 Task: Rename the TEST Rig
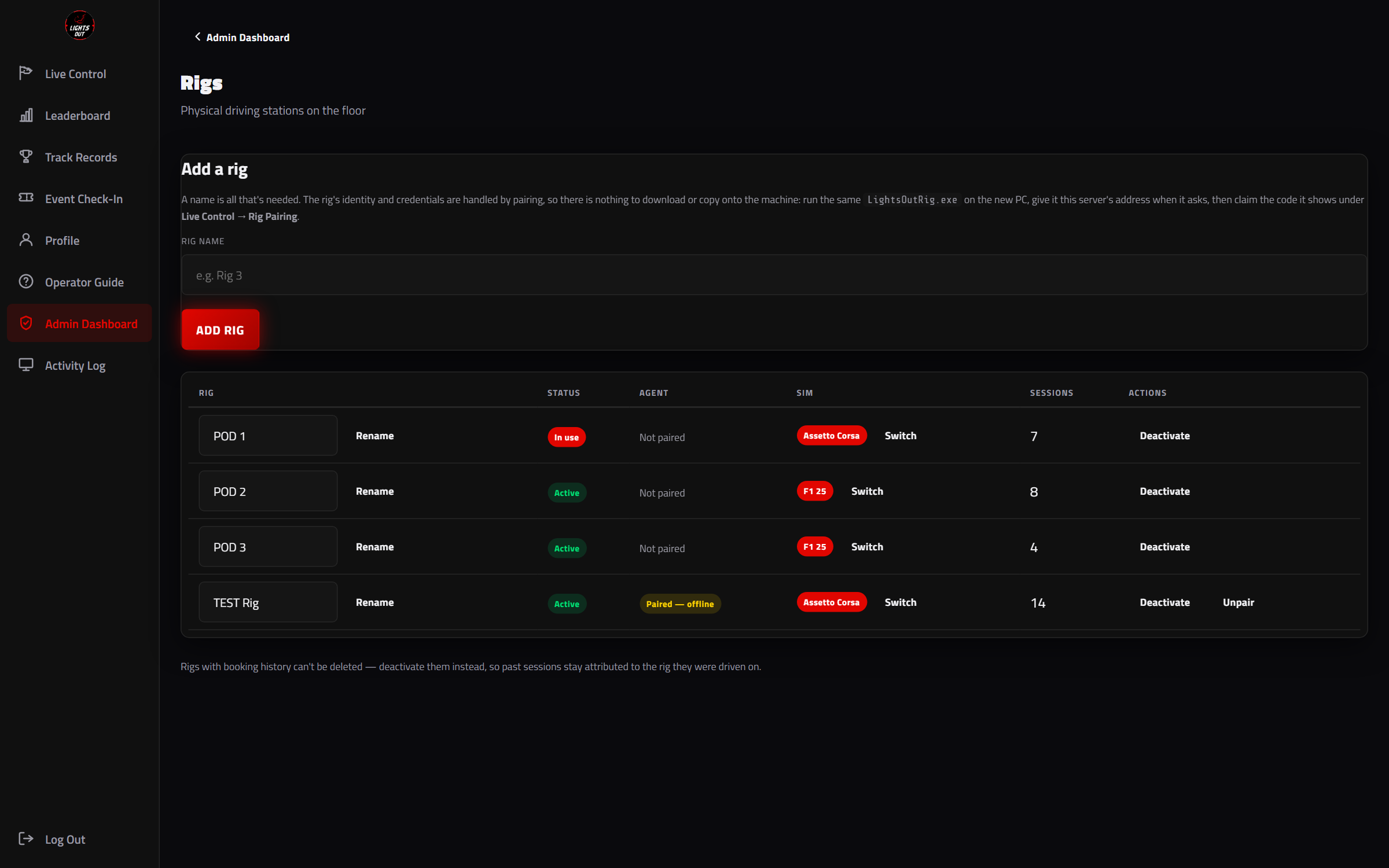(374, 602)
